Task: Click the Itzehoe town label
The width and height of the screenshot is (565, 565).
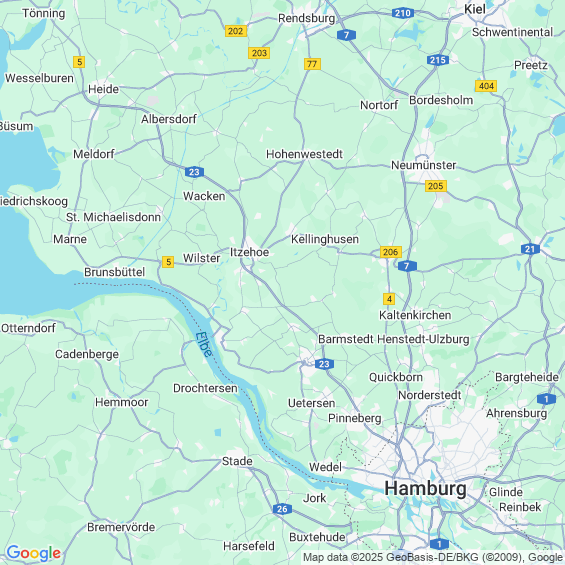Action: (x=249, y=252)
